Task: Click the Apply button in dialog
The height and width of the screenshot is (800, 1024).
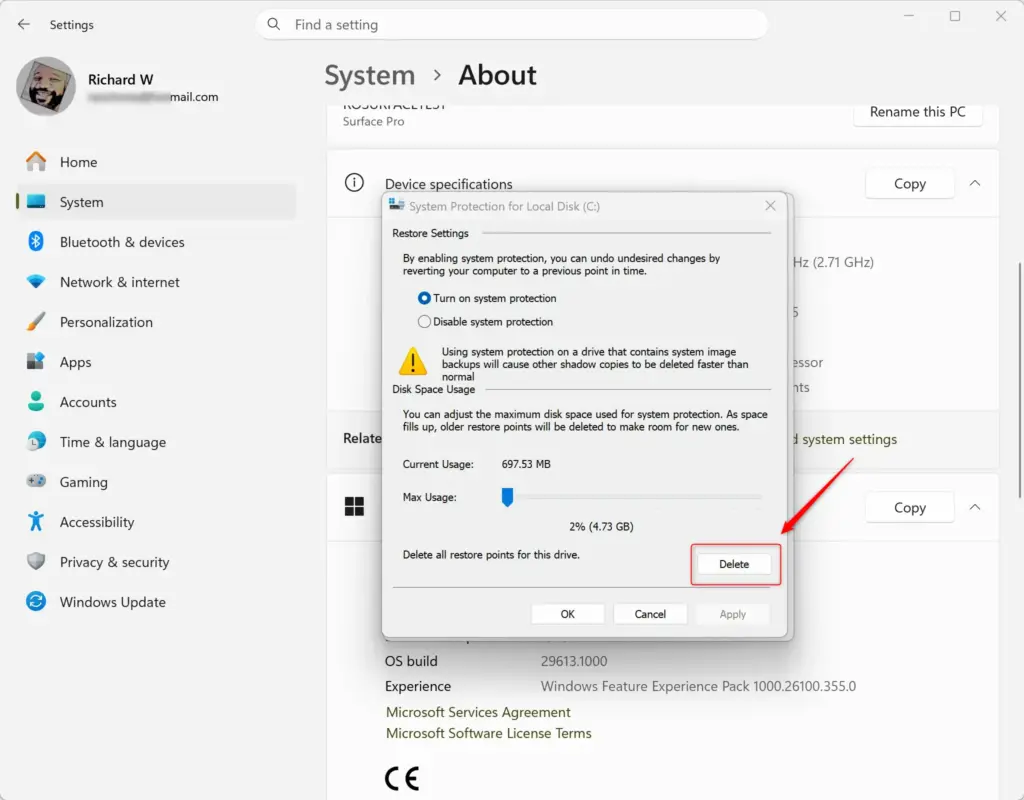Action: point(733,614)
